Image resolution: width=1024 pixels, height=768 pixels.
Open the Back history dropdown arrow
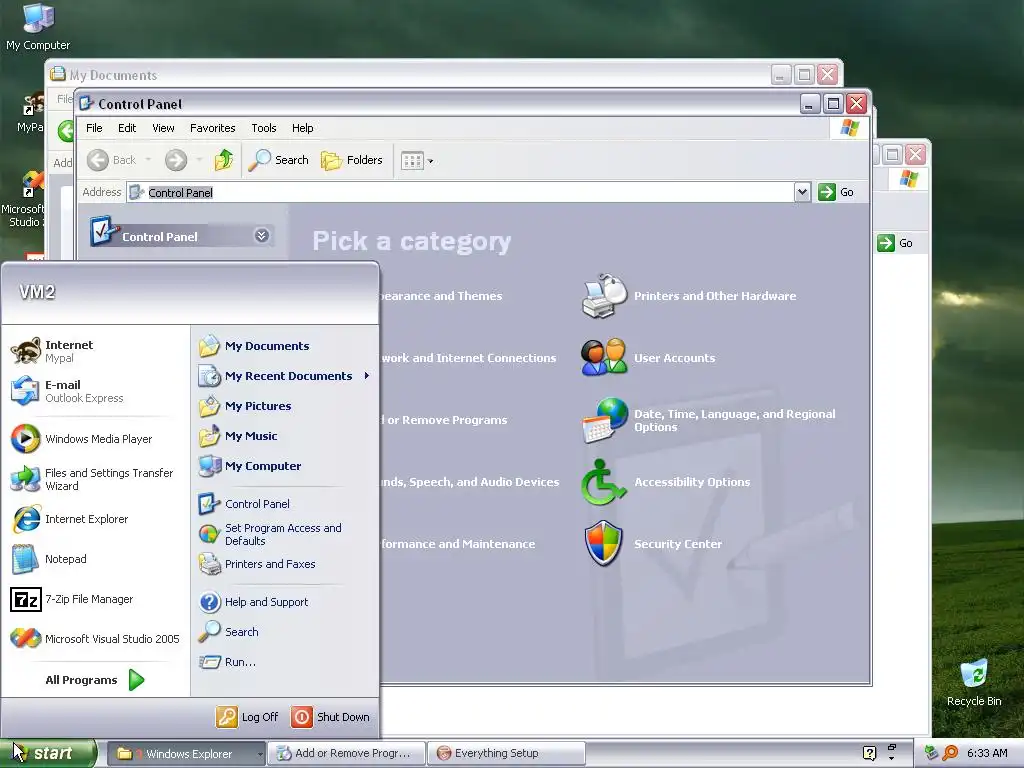click(148, 160)
